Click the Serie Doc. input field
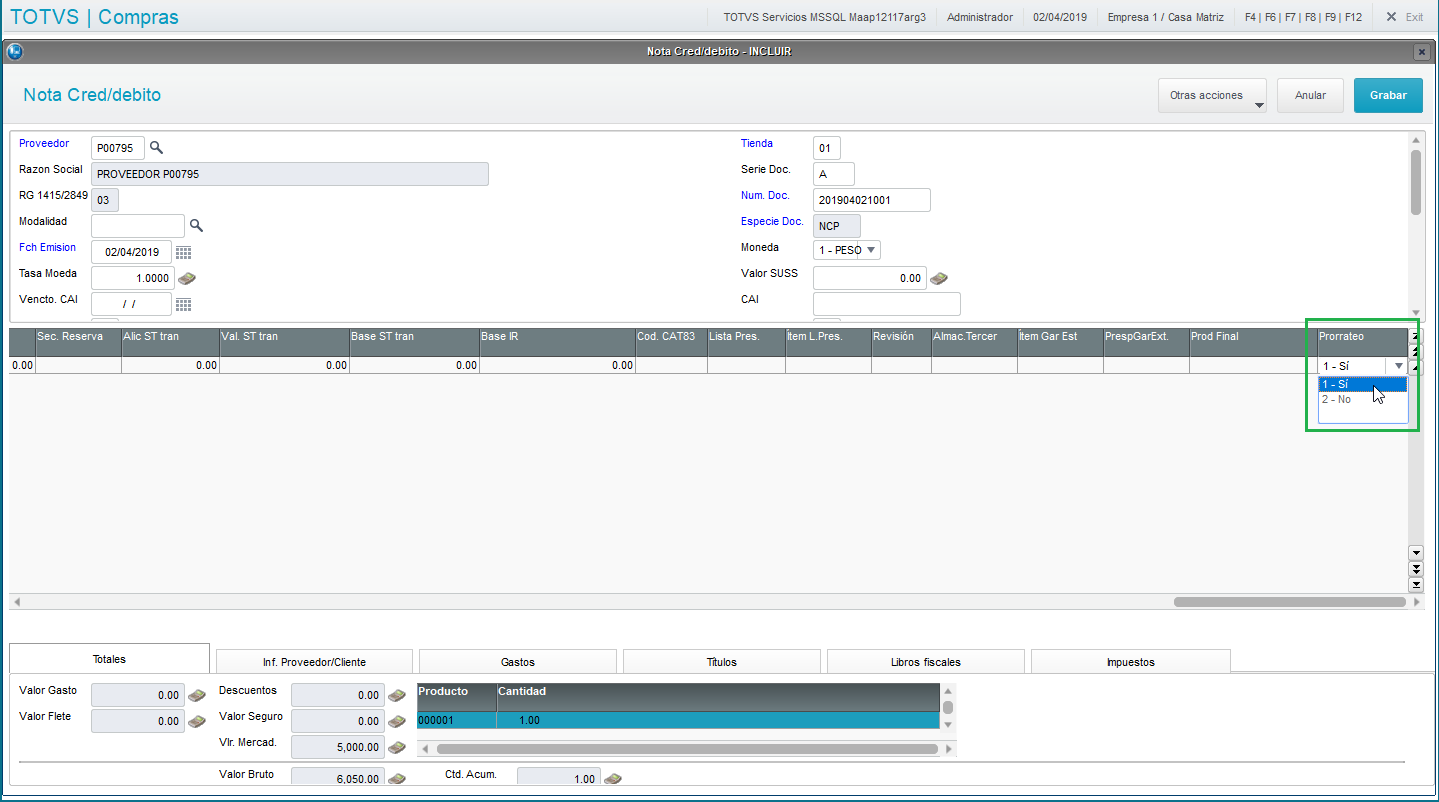Image resolution: width=1439 pixels, height=802 pixels. click(834, 174)
